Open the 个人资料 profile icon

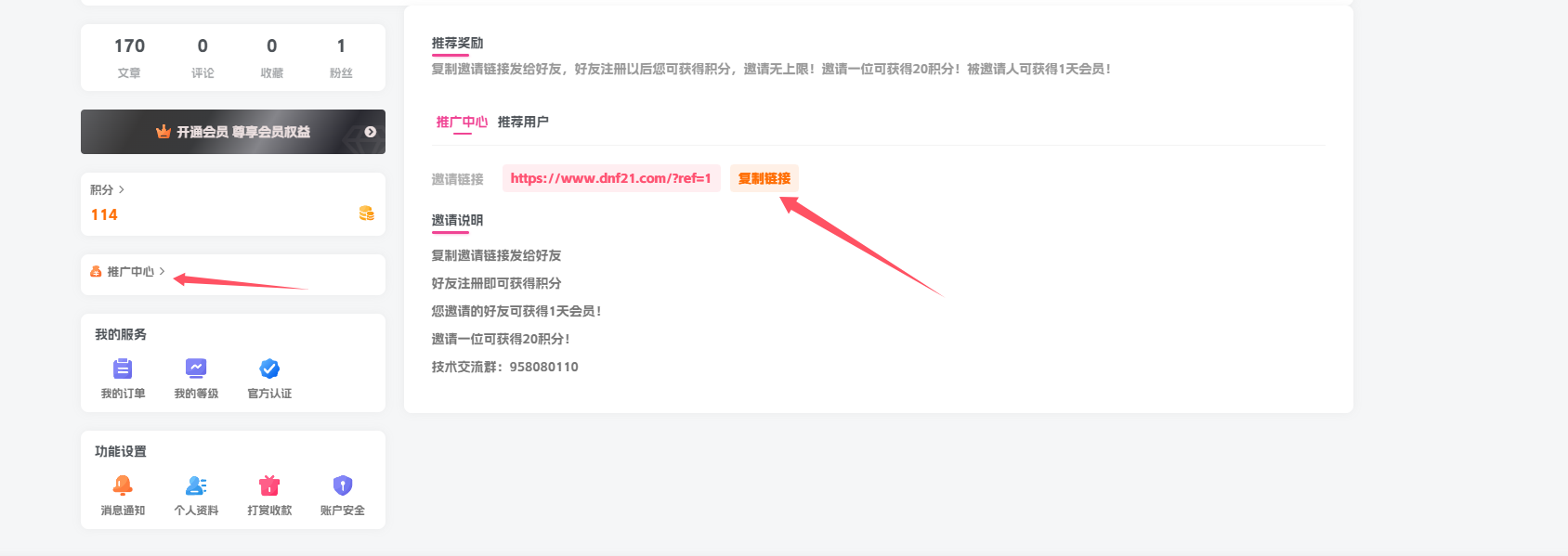click(196, 485)
